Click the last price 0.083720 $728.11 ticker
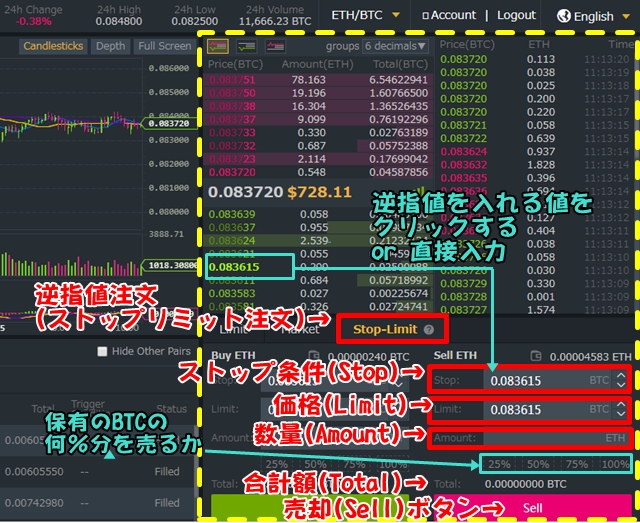 [x=280, y=191]
